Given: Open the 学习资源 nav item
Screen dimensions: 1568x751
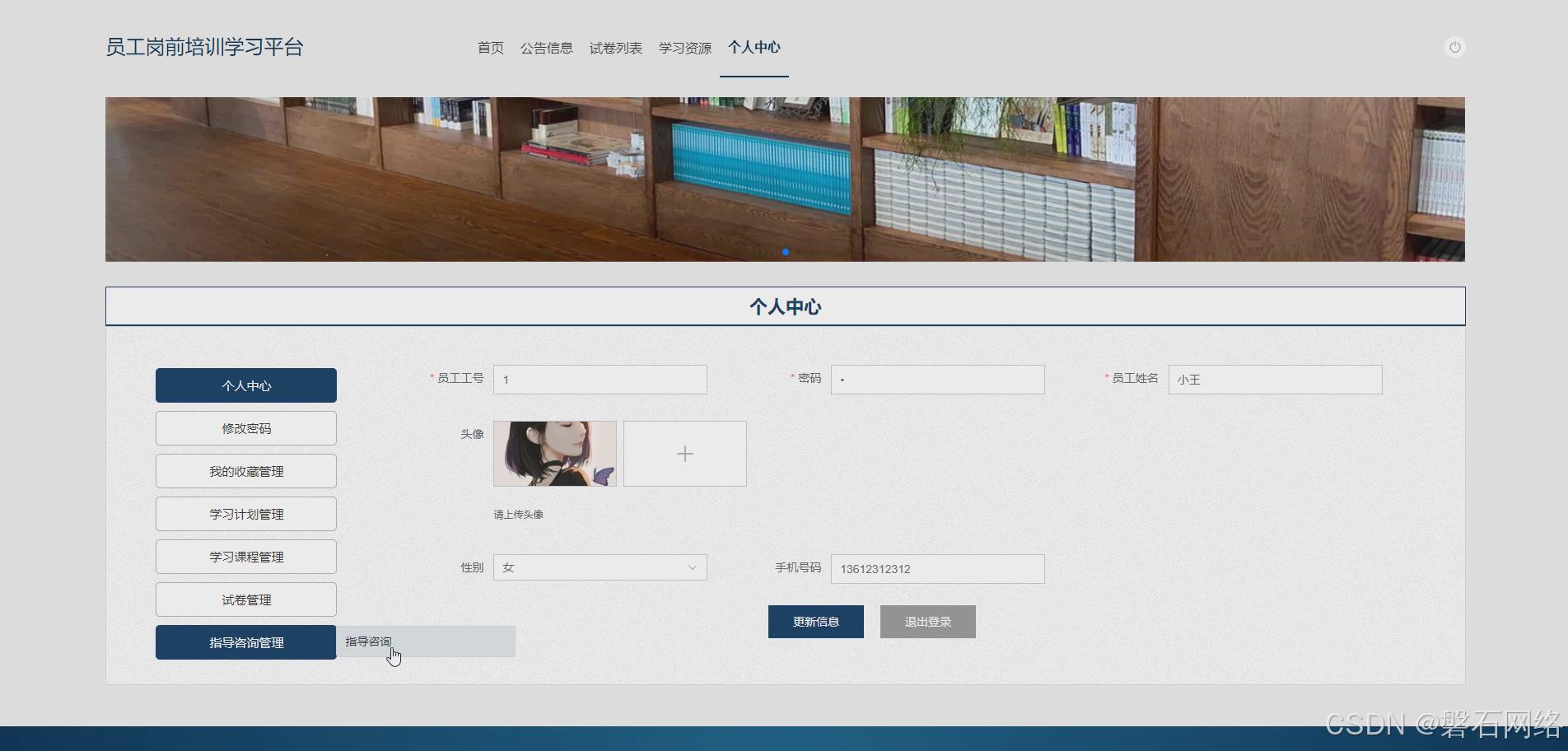Looking at the screenshot, I should coord(685,48).
